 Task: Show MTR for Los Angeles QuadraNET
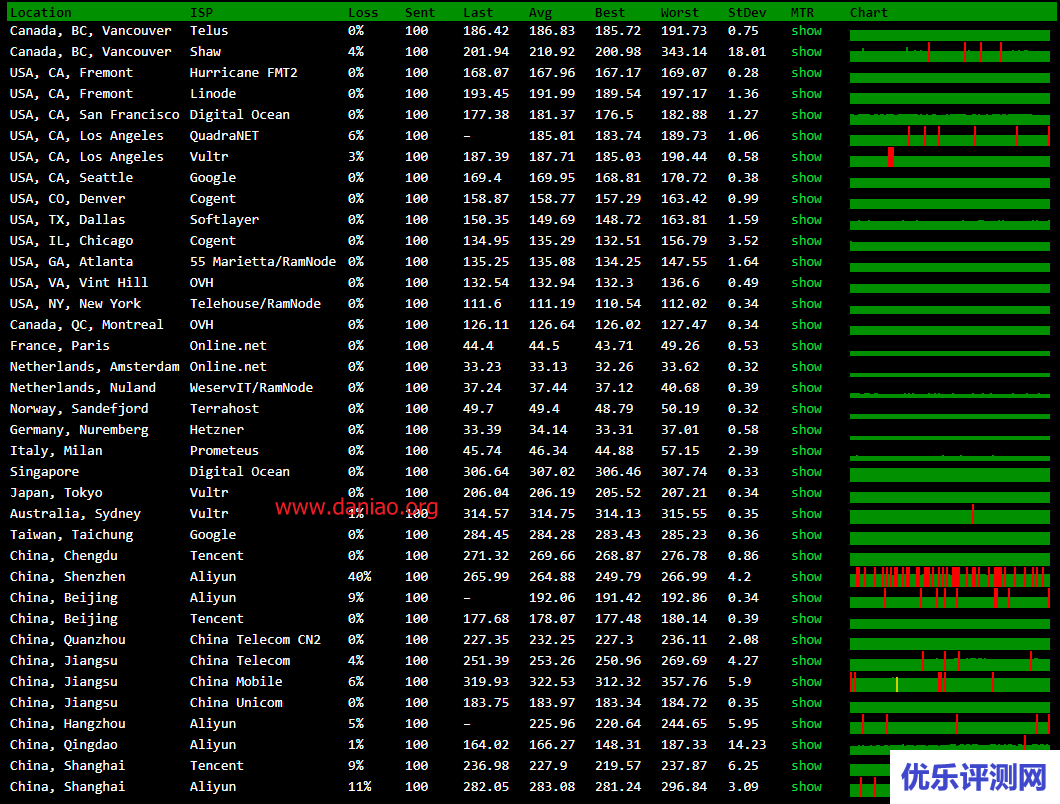[806, 135]
